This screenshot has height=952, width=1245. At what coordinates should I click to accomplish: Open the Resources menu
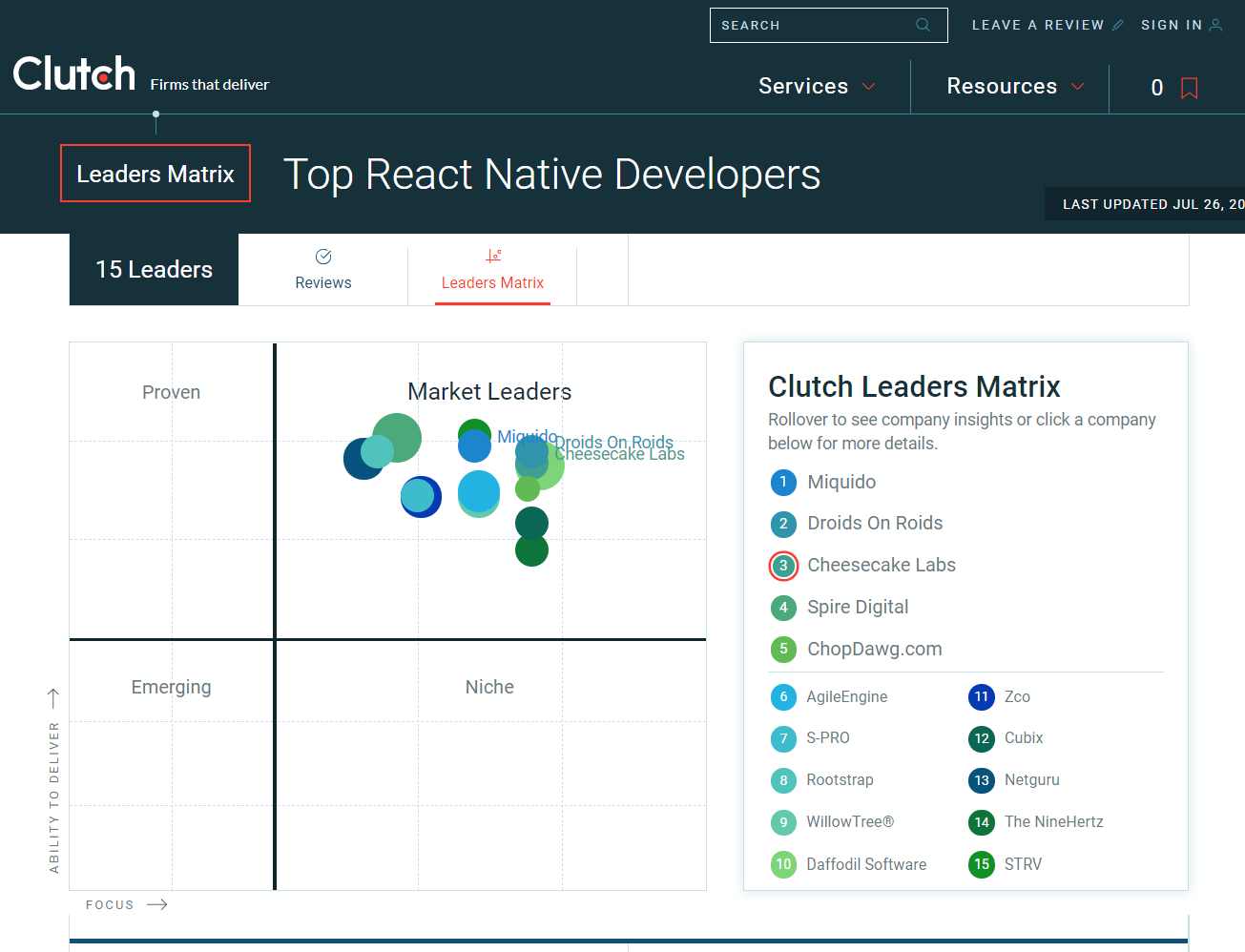1002,86
